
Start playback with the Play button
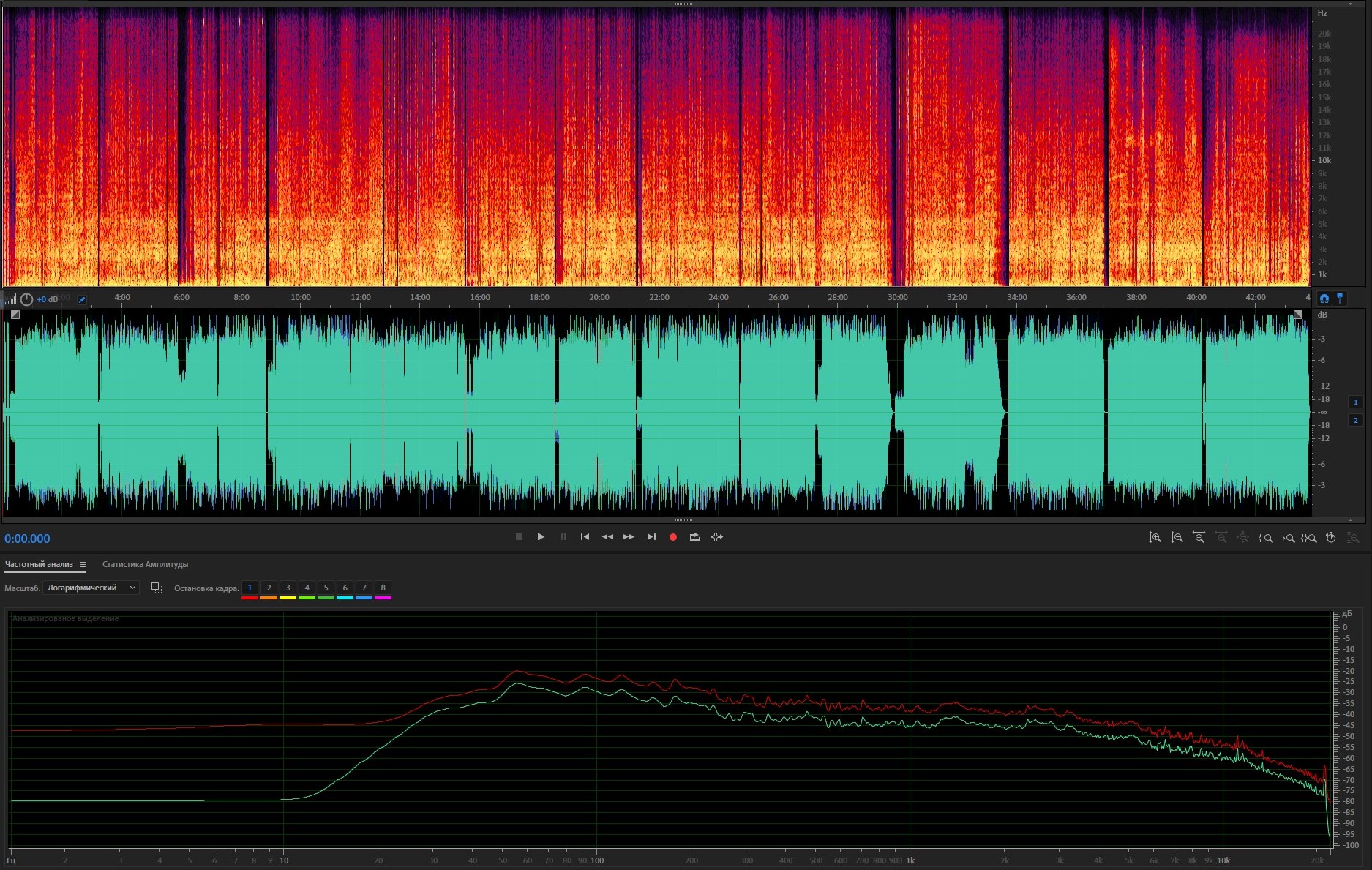pyautogui.click(x=541, y=537)
